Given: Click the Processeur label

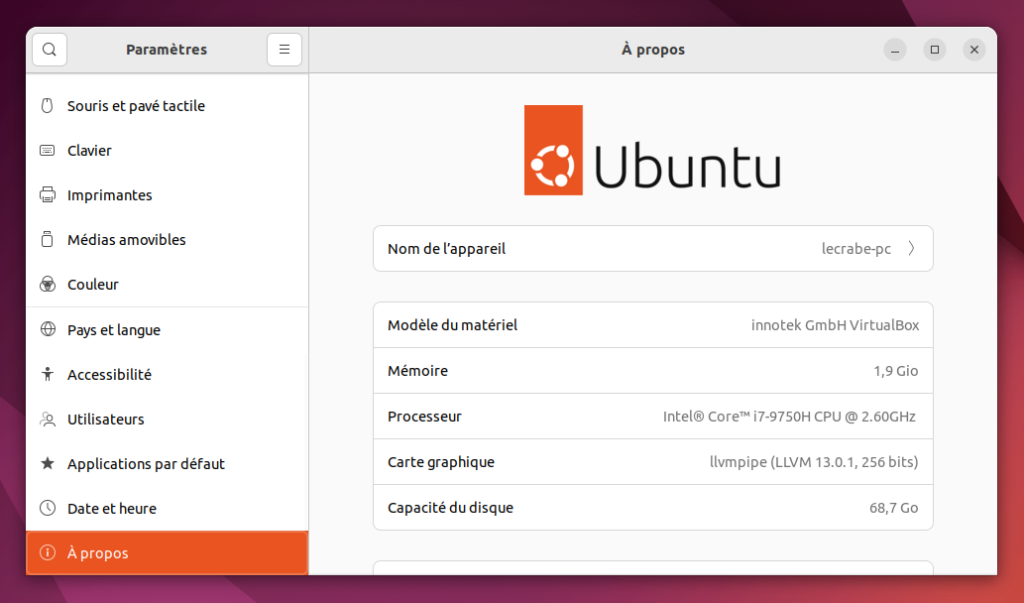Looking at the screenshot, I should [424, 416].
